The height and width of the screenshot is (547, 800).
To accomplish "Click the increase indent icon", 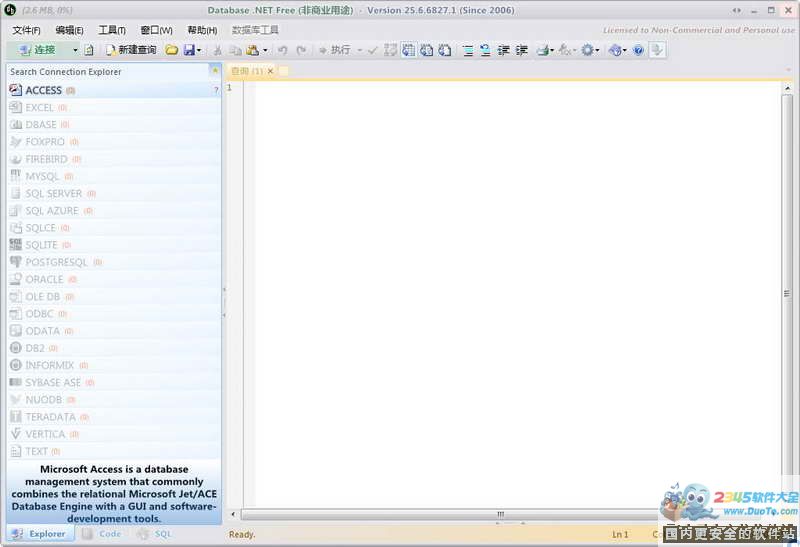I will [521, 50].
